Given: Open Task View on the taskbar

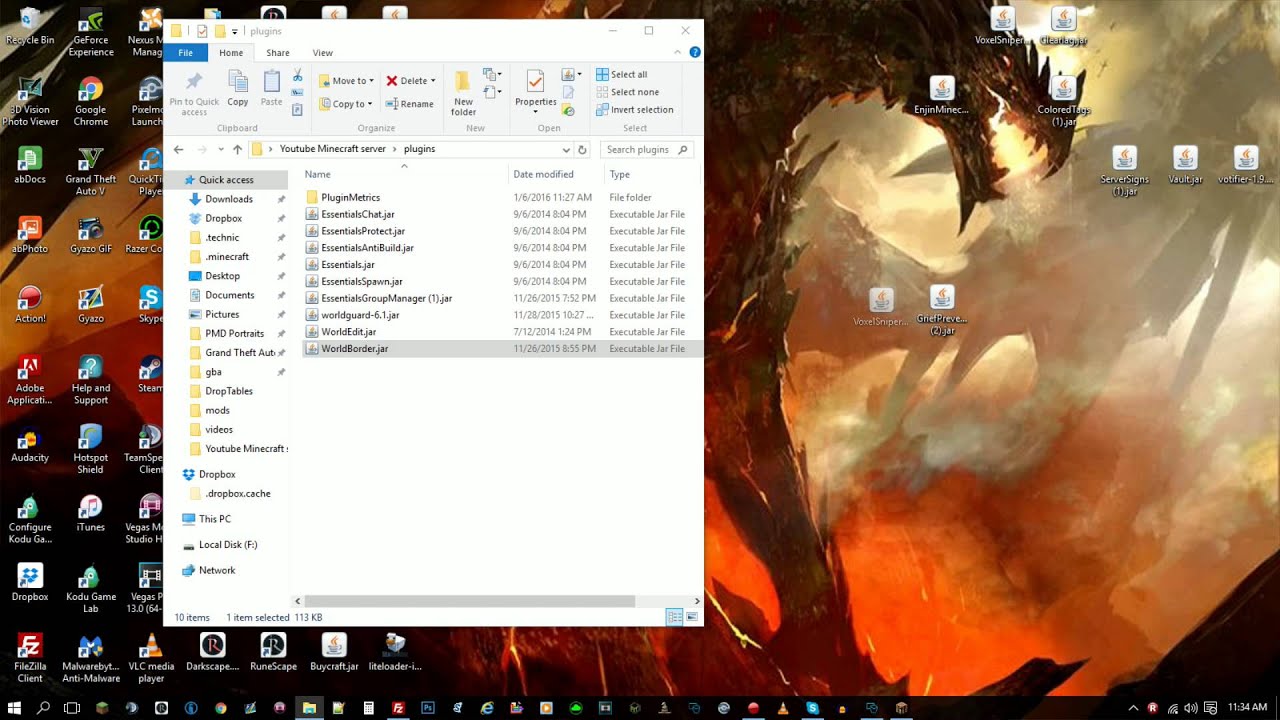Looking at the screenshot, I should point(72,708).
